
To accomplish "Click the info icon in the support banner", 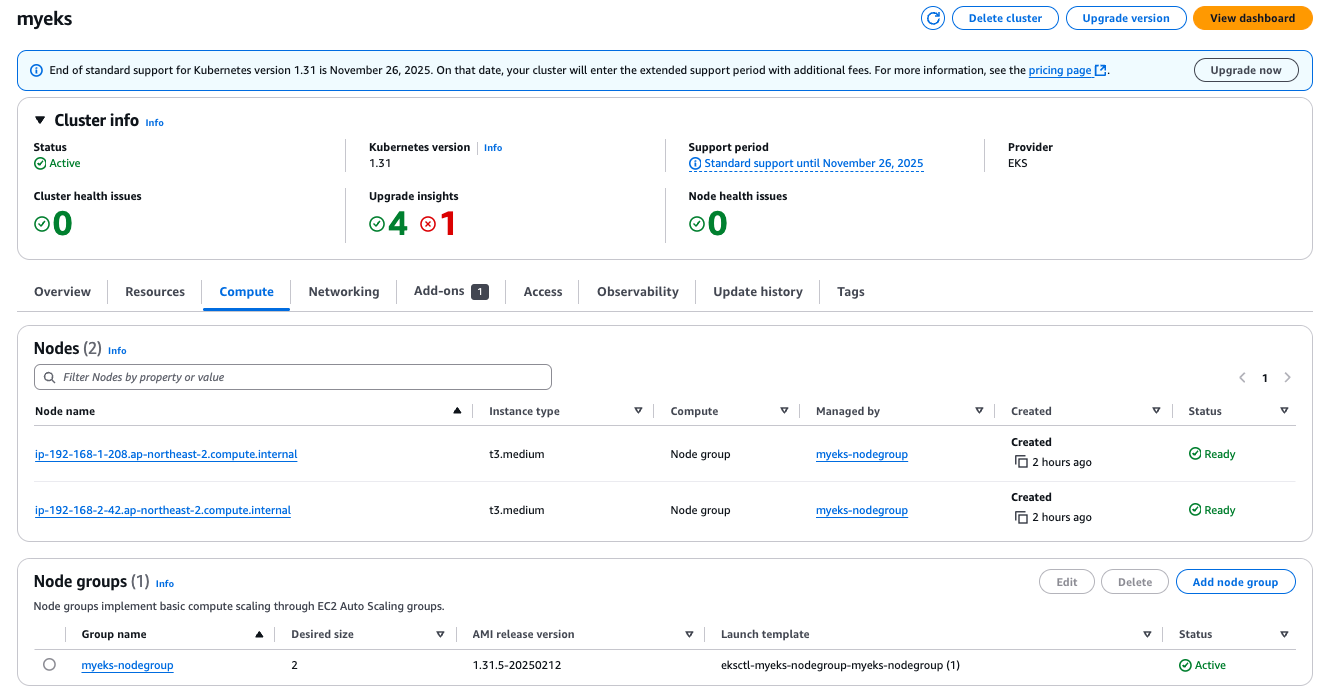I will [37, 71].
